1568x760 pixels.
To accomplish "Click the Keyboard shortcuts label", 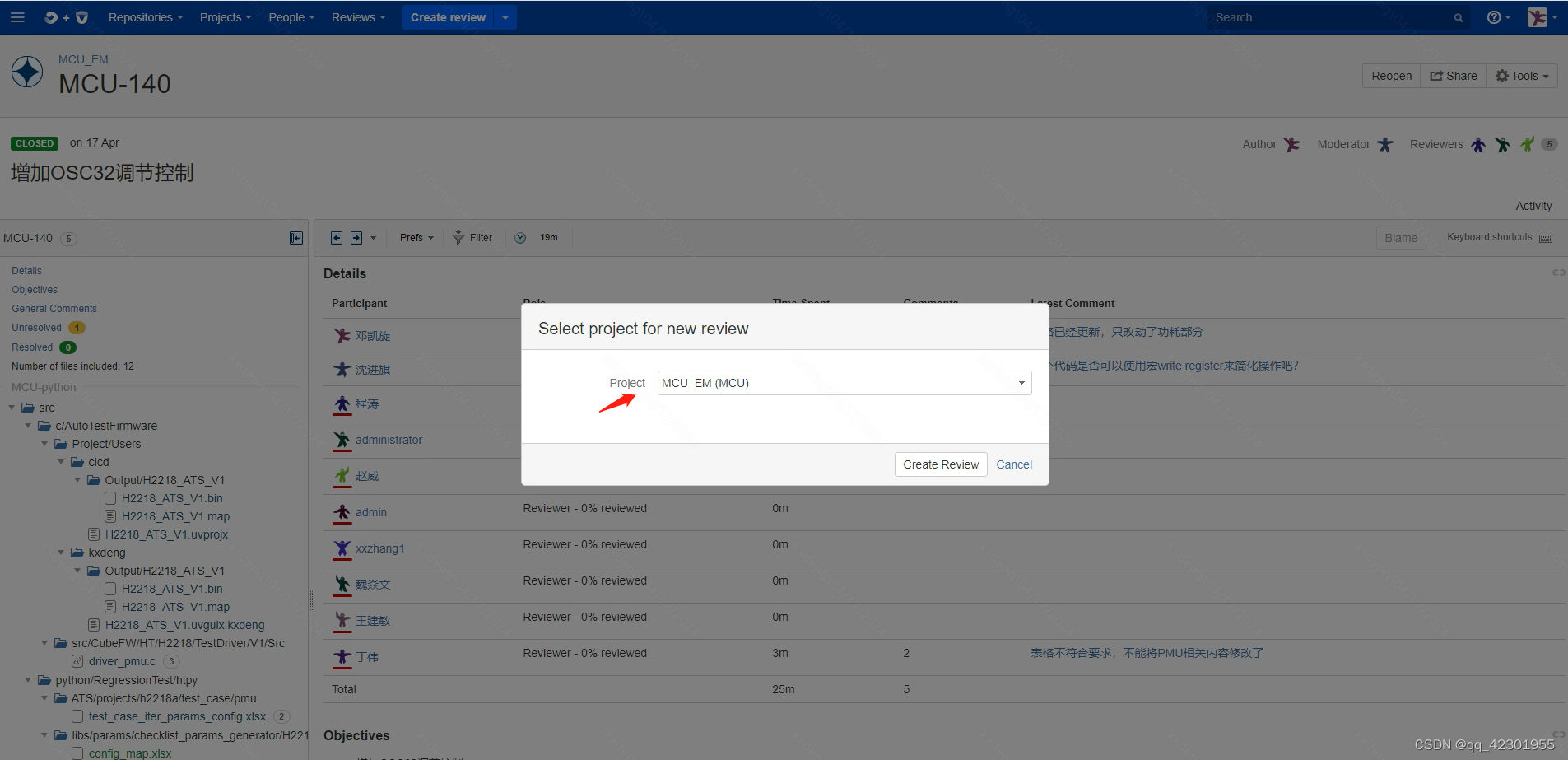I will pyautogui.click(x=1490, y=237).
